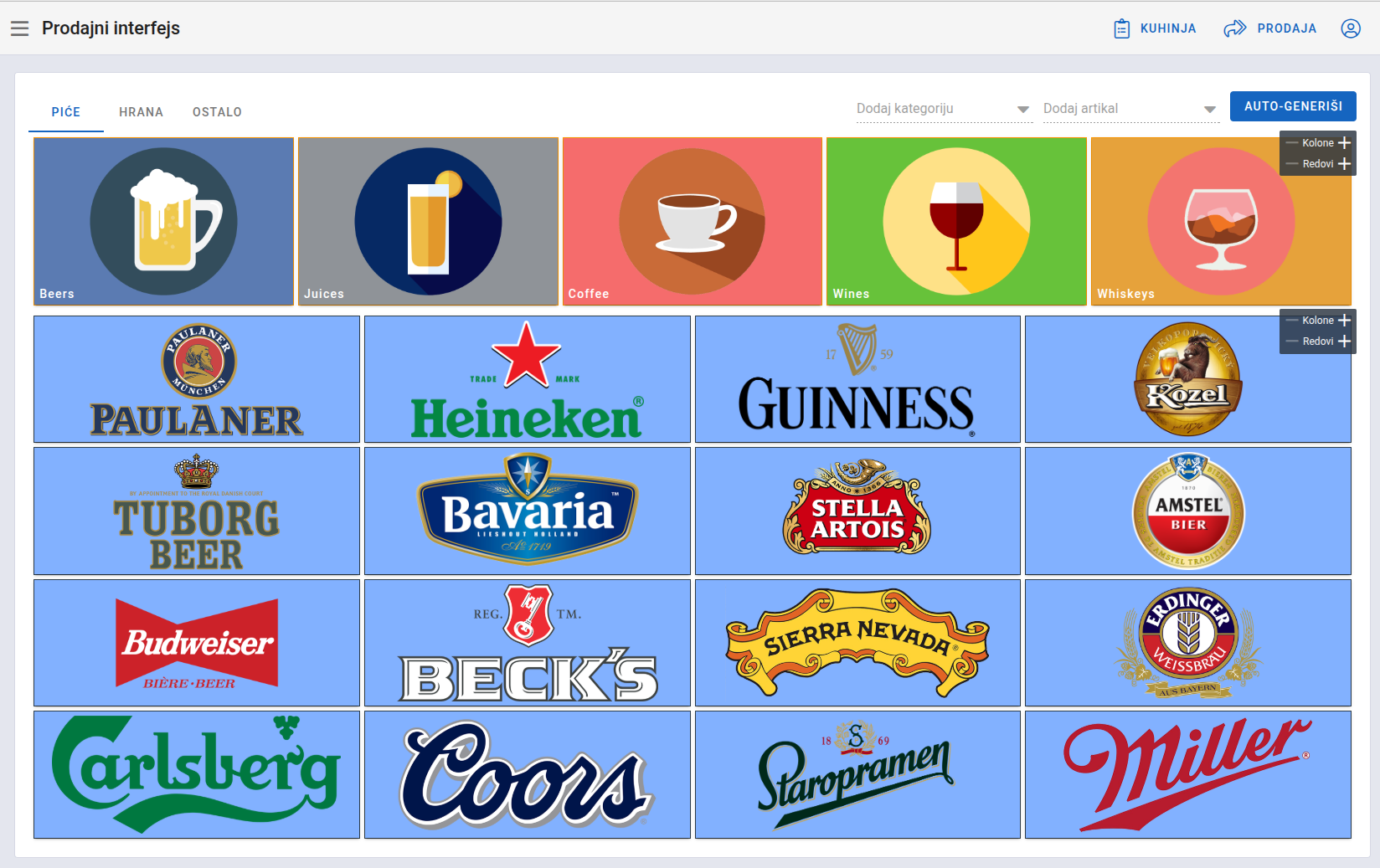Pick the Amstel Bier tile
This screenshot has width=1380, height=868.
click(x=1188, y=511)
